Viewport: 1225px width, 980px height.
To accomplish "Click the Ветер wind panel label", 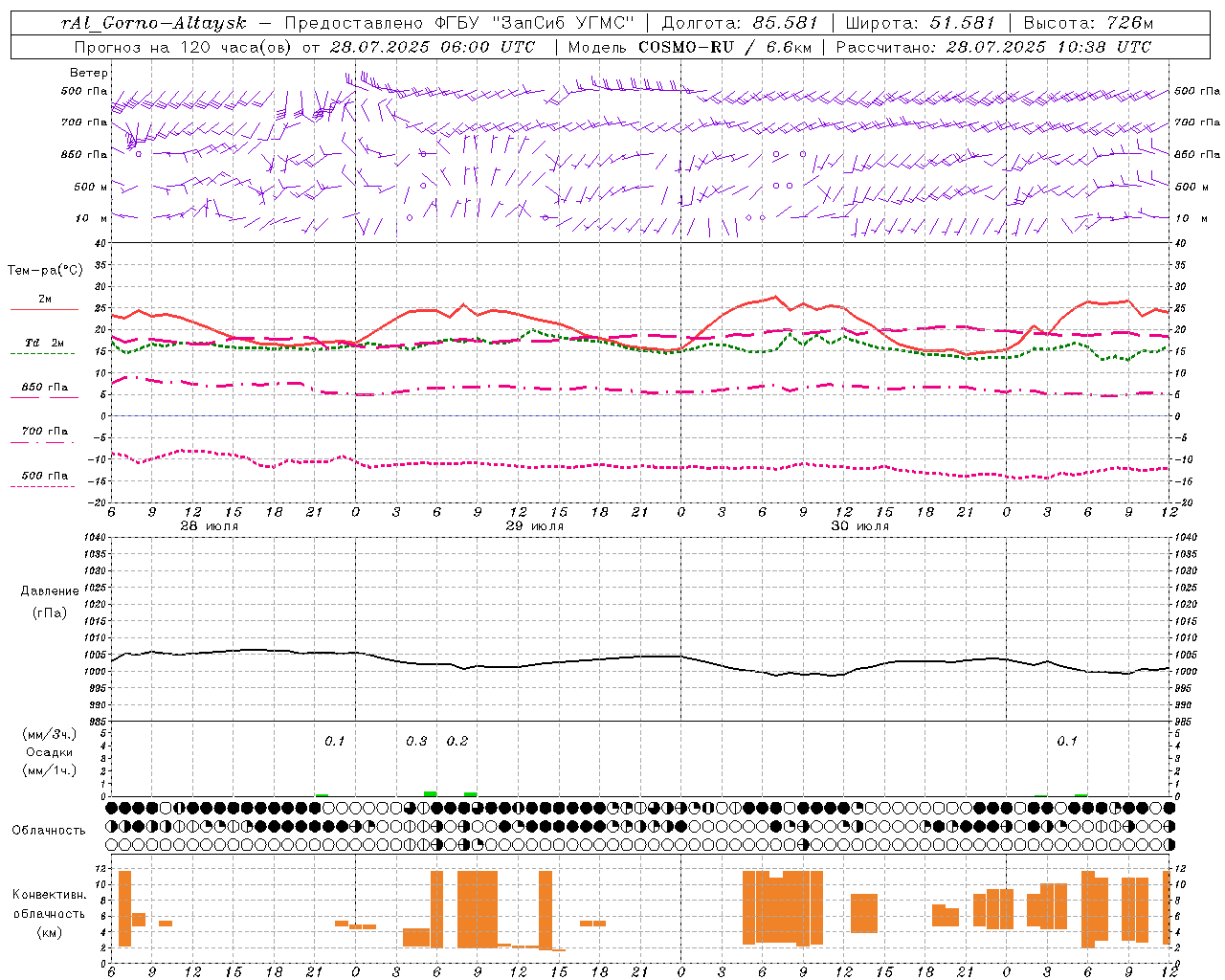I will (x=89, y=73).
